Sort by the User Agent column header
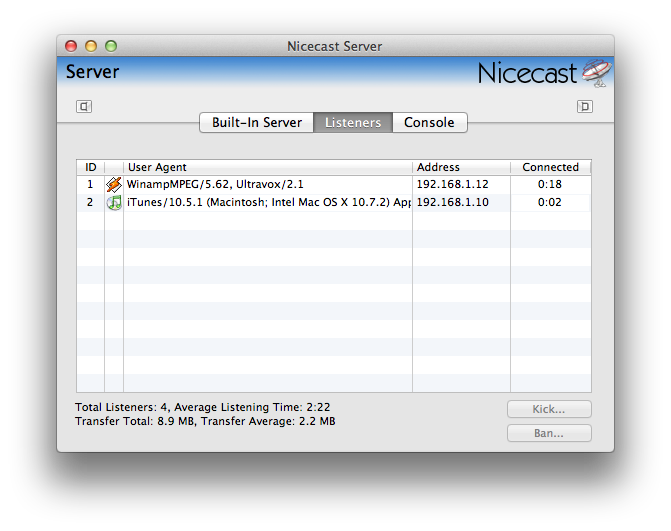 tap(268, 167)
